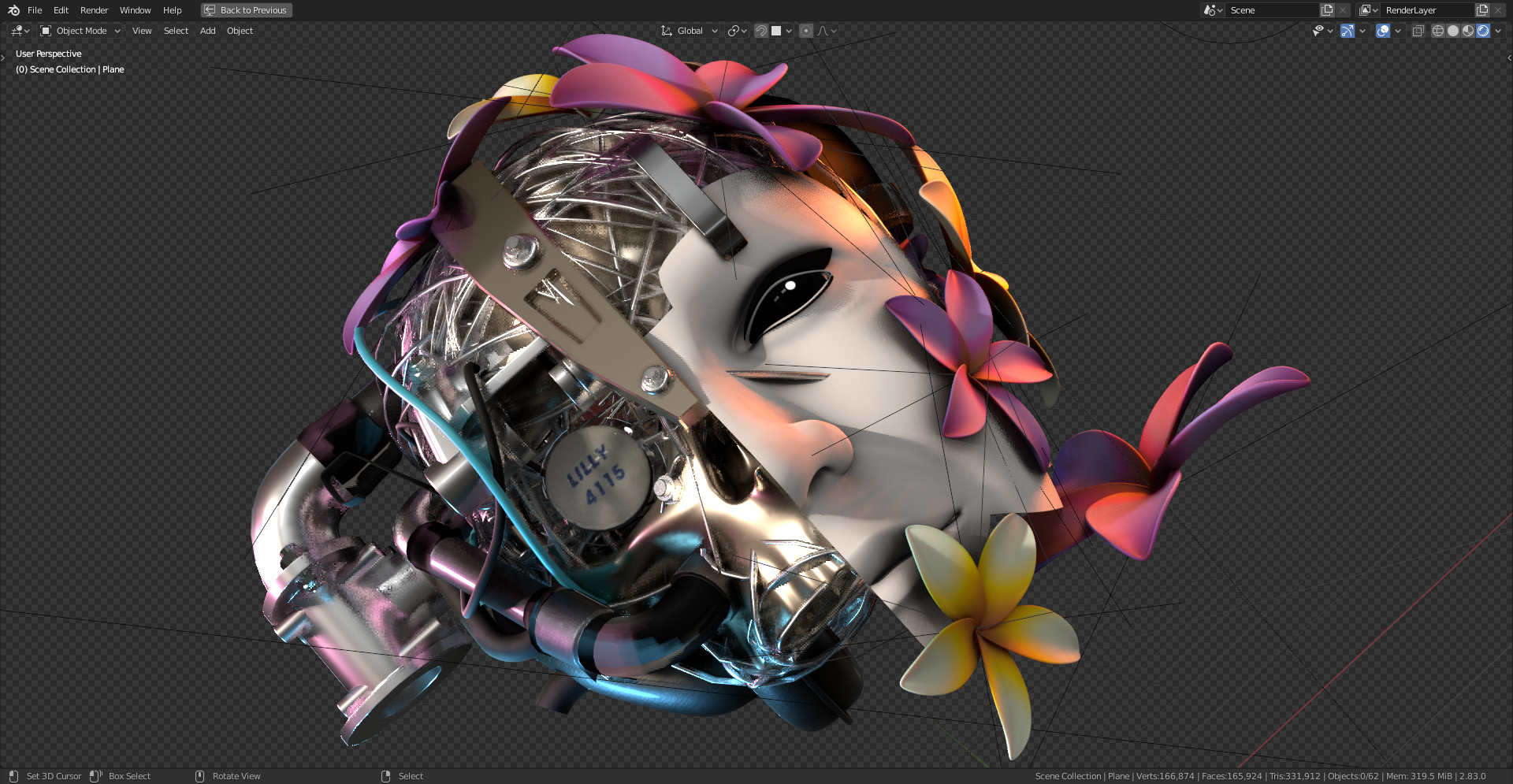Click the Box Select mouse drag icon

pos(96,776)
